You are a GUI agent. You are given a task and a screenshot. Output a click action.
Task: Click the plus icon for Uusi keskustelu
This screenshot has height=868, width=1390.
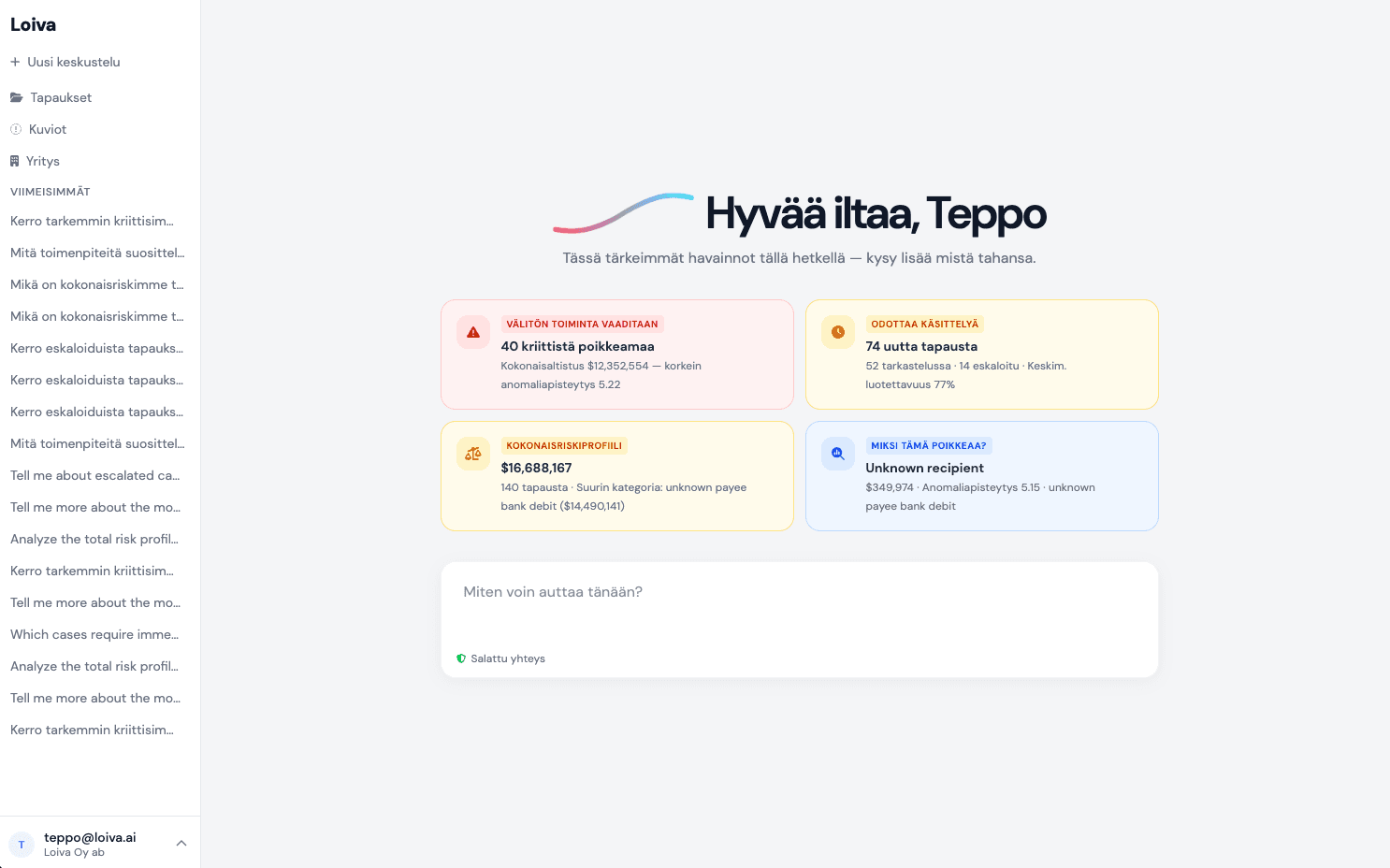(x=14, y=62)
